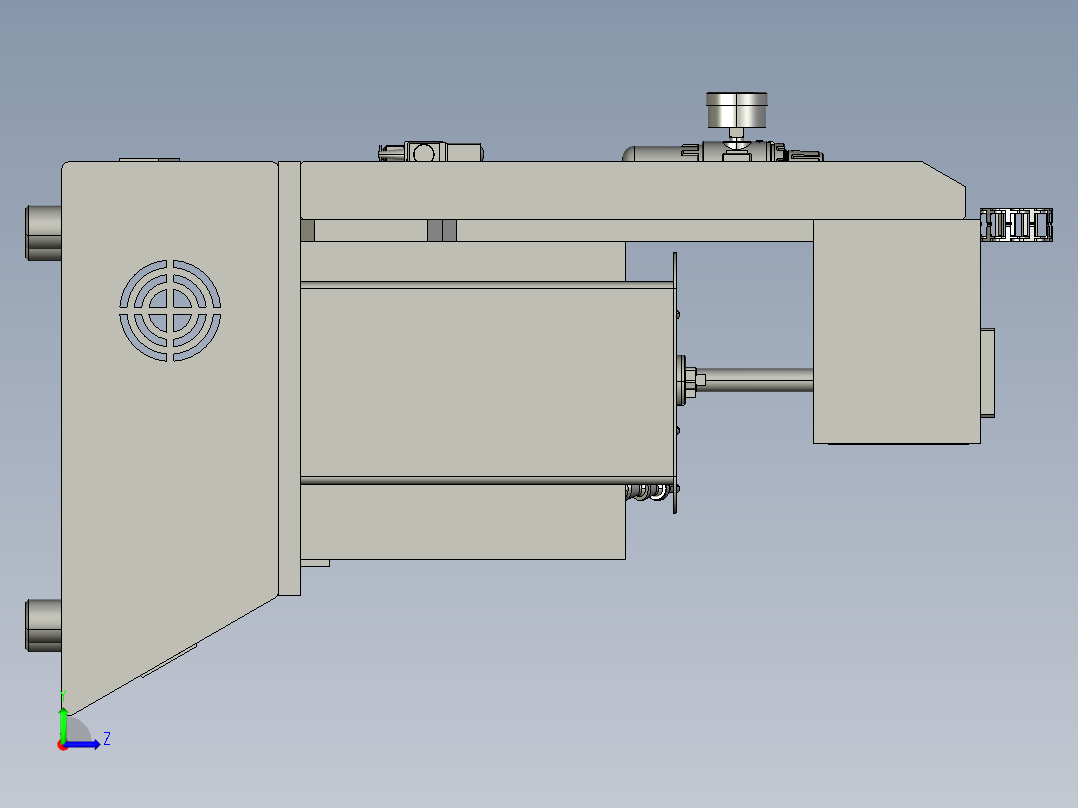Viewport: 1078px width, 808px height.
Task: Select the narrow vertical plate beside the side panel
Action: point(289,378)
